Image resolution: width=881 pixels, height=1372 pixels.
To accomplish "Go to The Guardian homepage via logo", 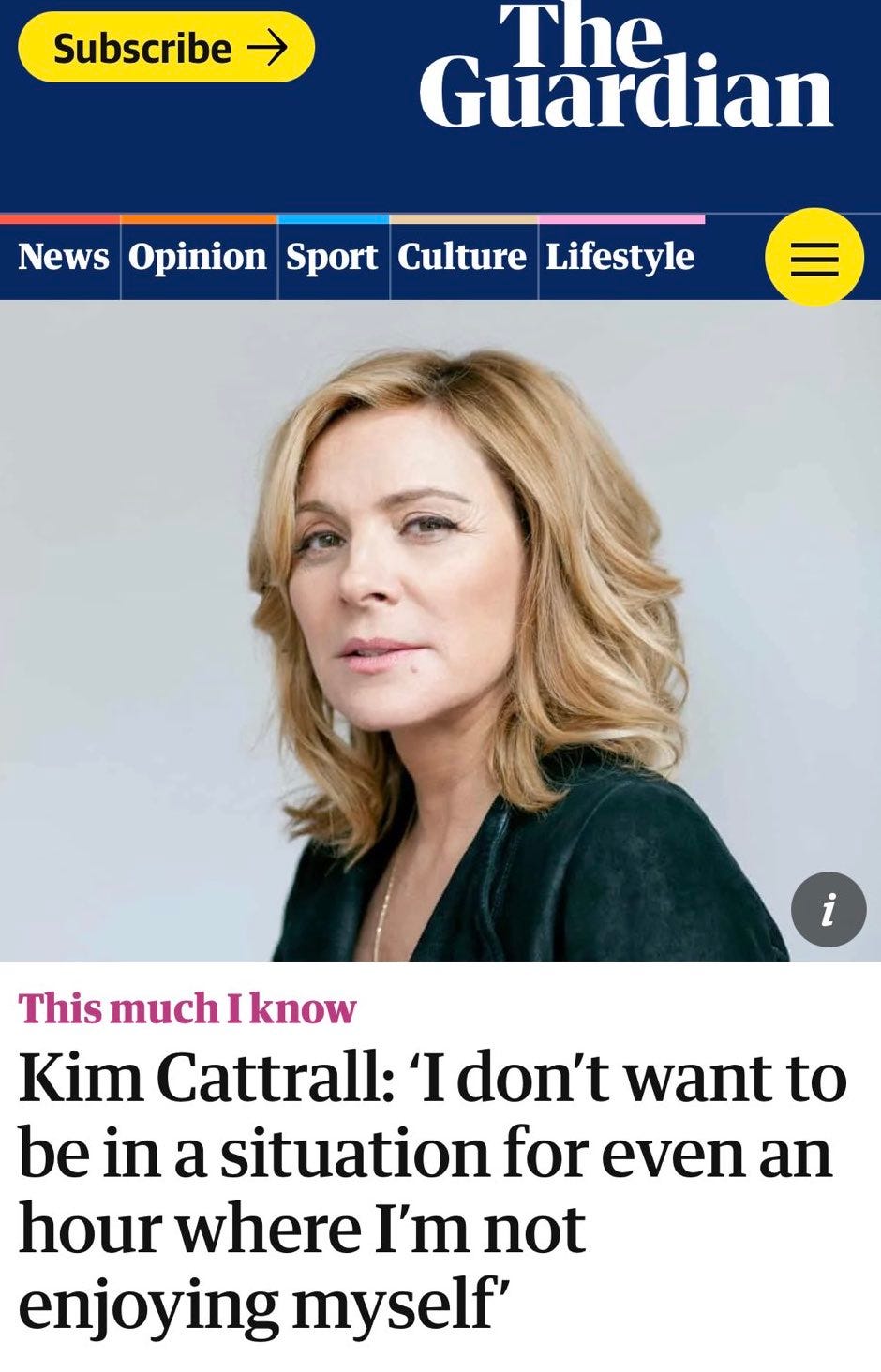I will point(626,66).
